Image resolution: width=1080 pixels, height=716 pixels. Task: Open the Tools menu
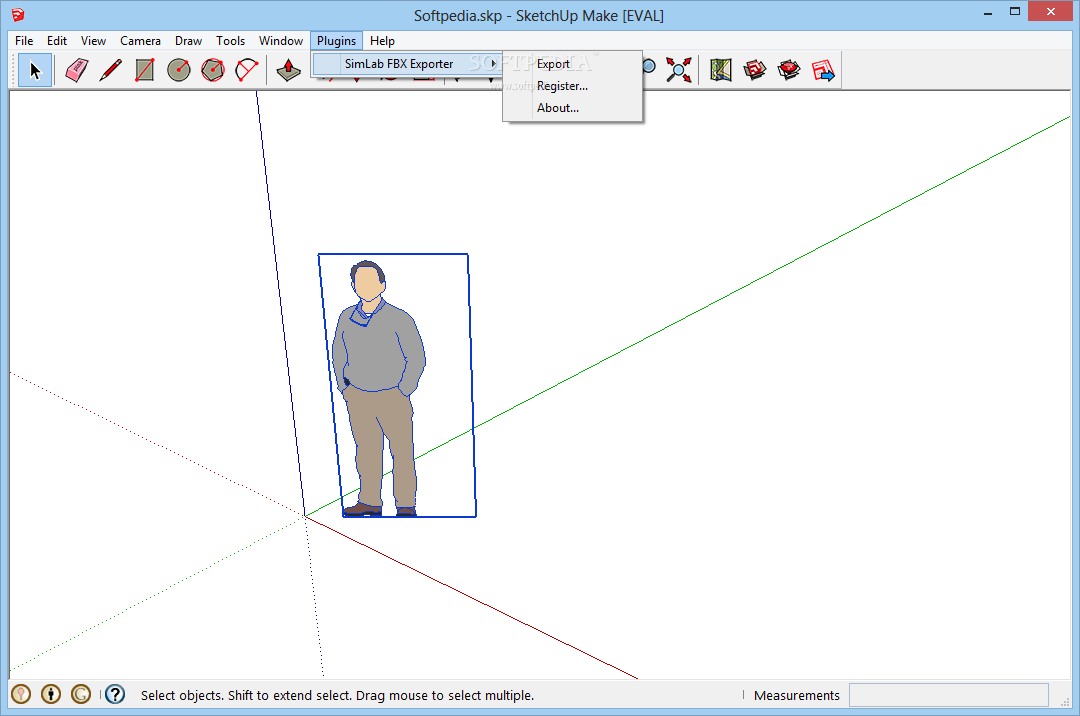[230, 40]
